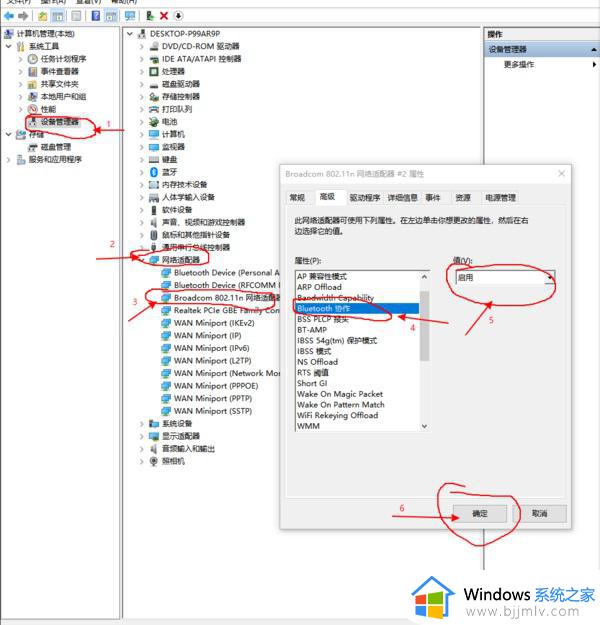The image size is (600, 625).
Task: Collapse the 系统工具 tree node
Action: (9, 46)
